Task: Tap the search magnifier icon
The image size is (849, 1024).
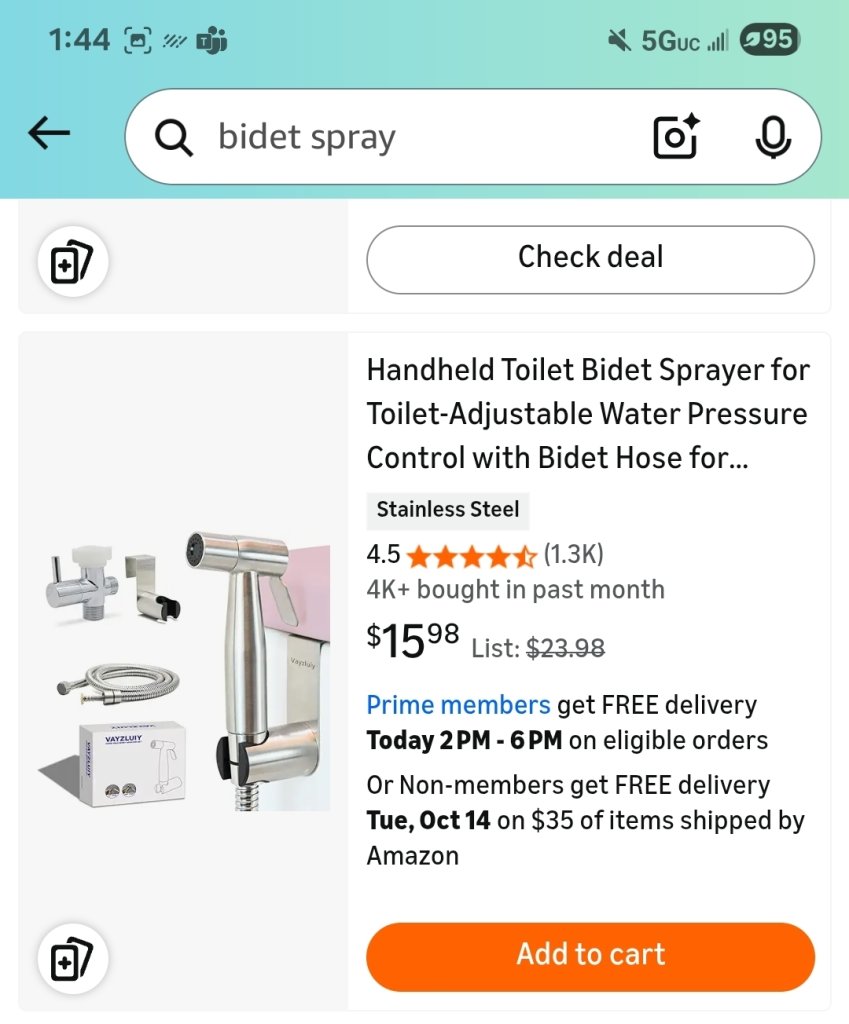Action: [x=174, y=138]
